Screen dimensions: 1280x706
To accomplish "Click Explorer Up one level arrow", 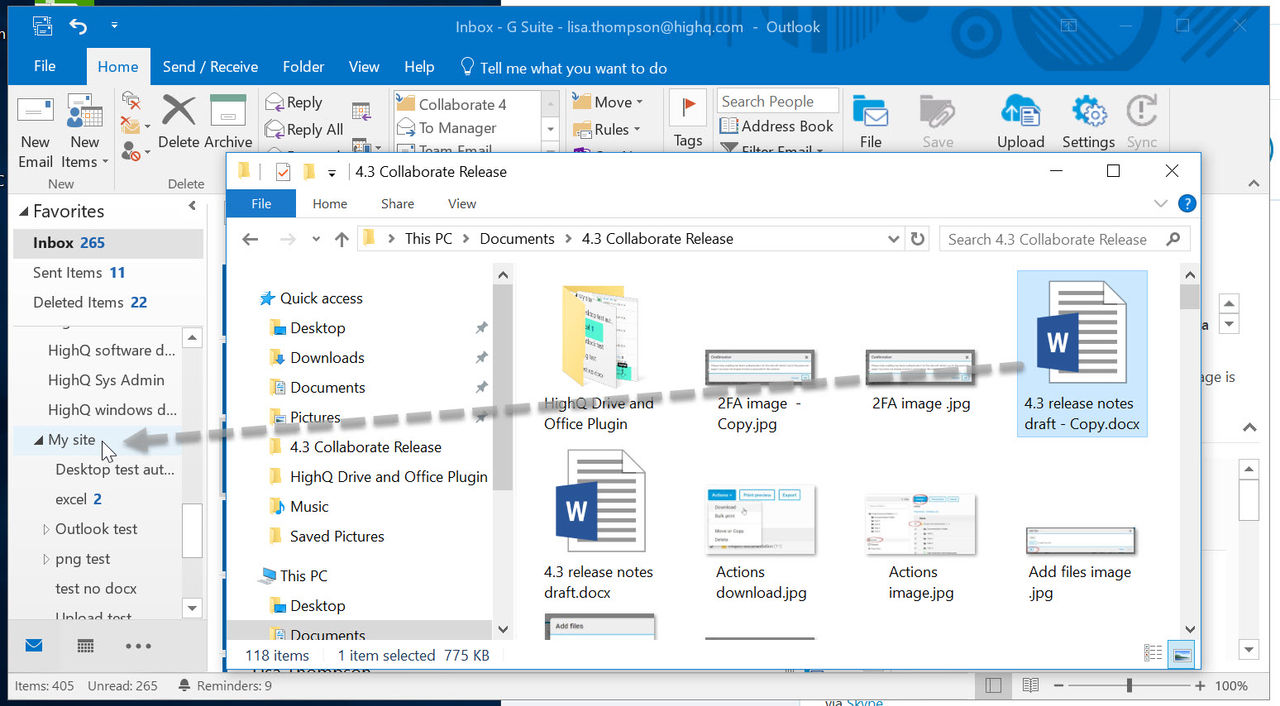I will (342, 239).
